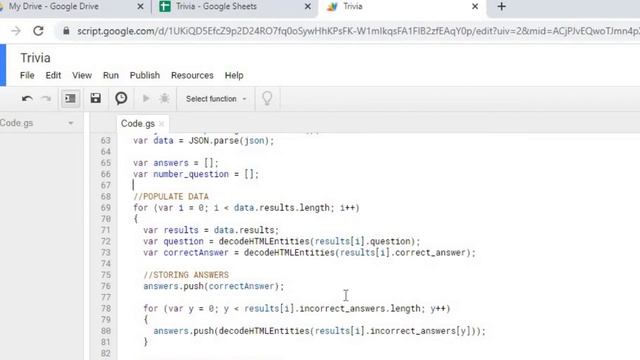640x360 pixels.
Task: Click the Trivia project title
Action: click(x=36, y=58)
